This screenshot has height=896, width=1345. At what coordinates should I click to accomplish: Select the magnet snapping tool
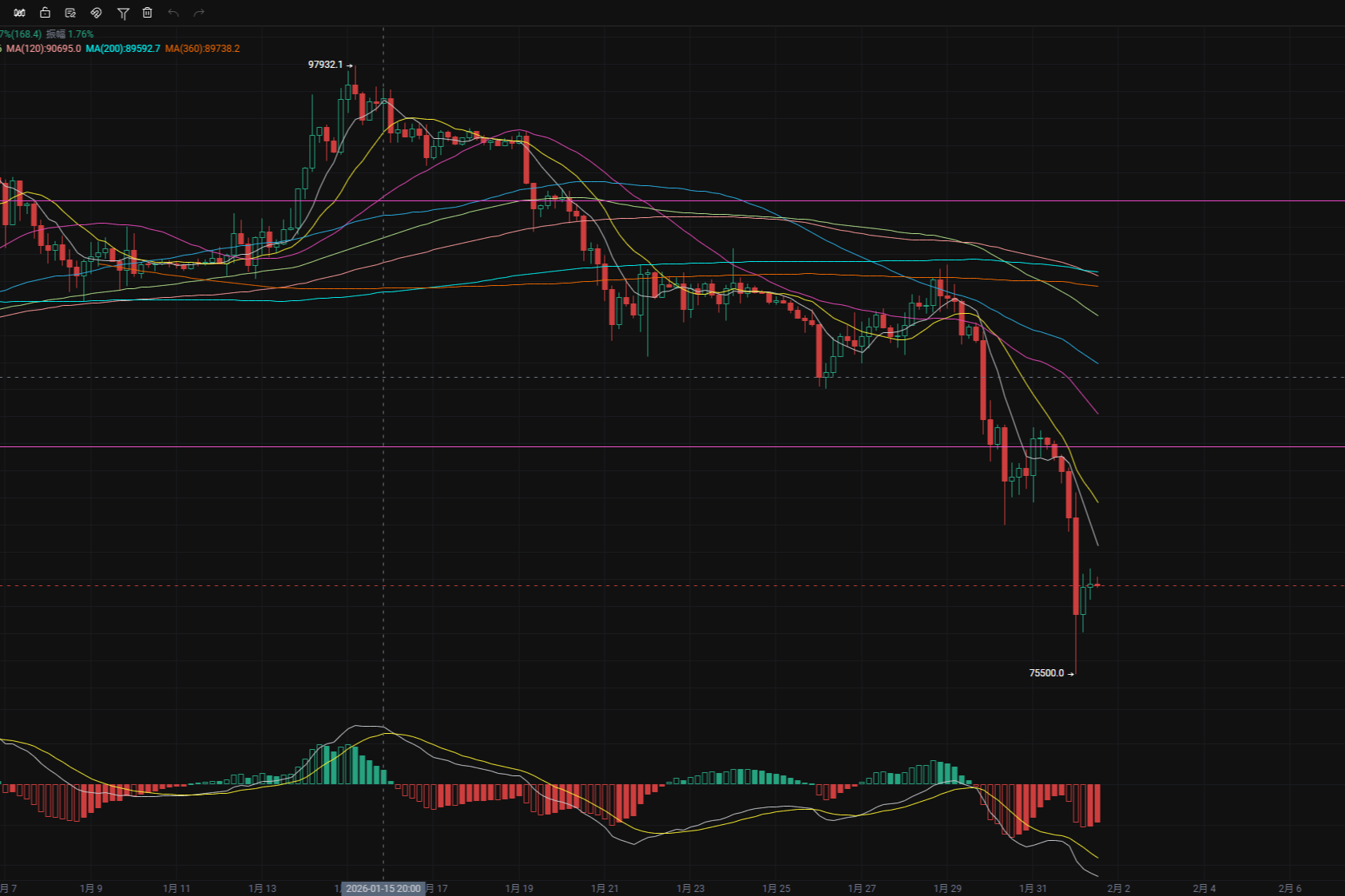tap(96, 13)
